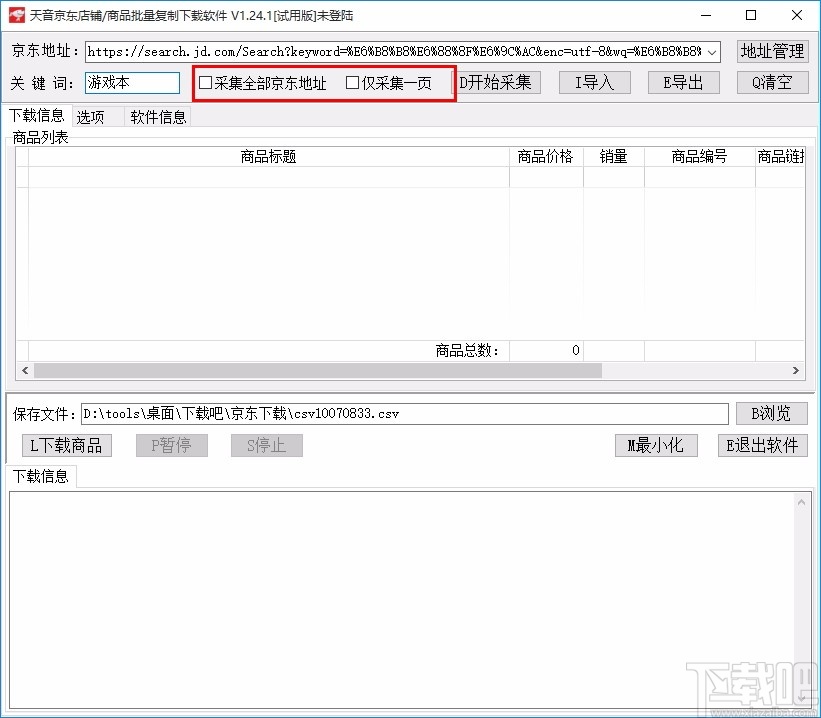Download products with the L下载商品 button
This screenshot has height=718, width=821.
coord(66,445)
